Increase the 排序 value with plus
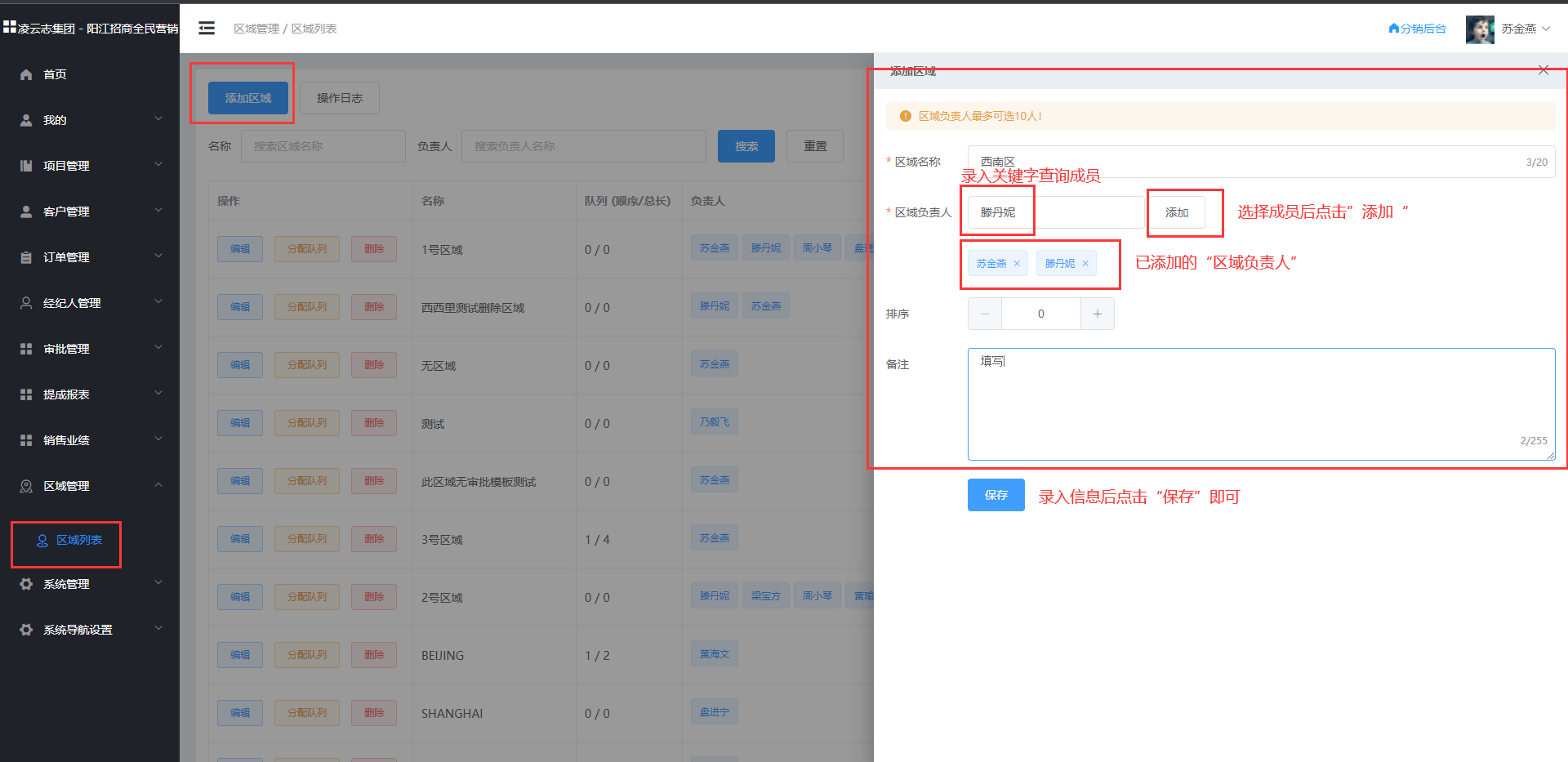1568x762 pixels. click(1098, 314)
